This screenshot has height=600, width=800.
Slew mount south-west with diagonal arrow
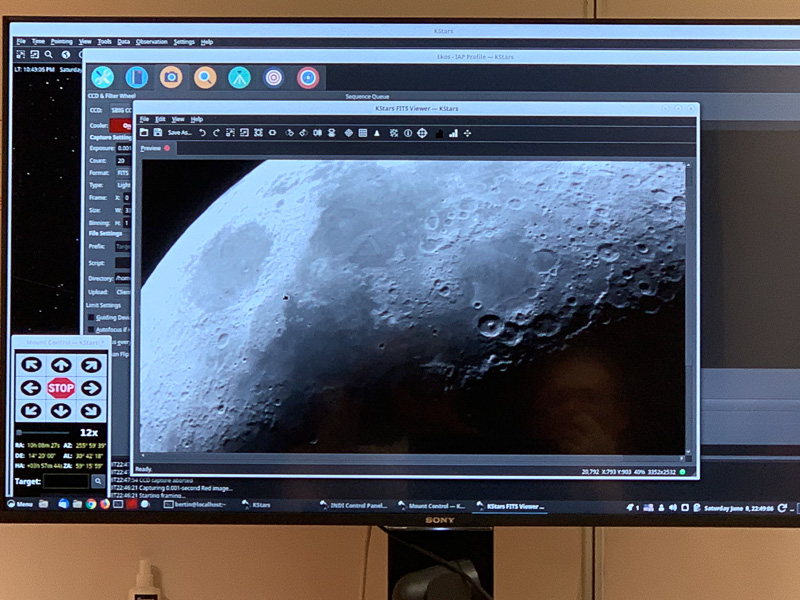click(x=31, y=411)
